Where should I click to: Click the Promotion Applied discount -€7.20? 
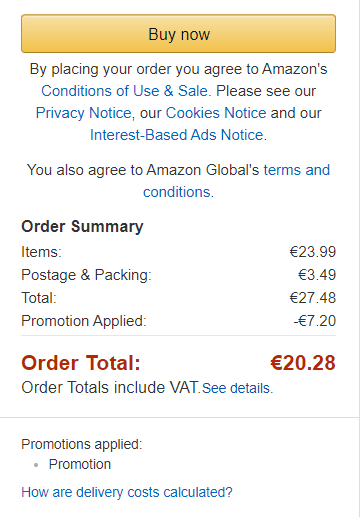pyautogui.click(x=315, y=321)
